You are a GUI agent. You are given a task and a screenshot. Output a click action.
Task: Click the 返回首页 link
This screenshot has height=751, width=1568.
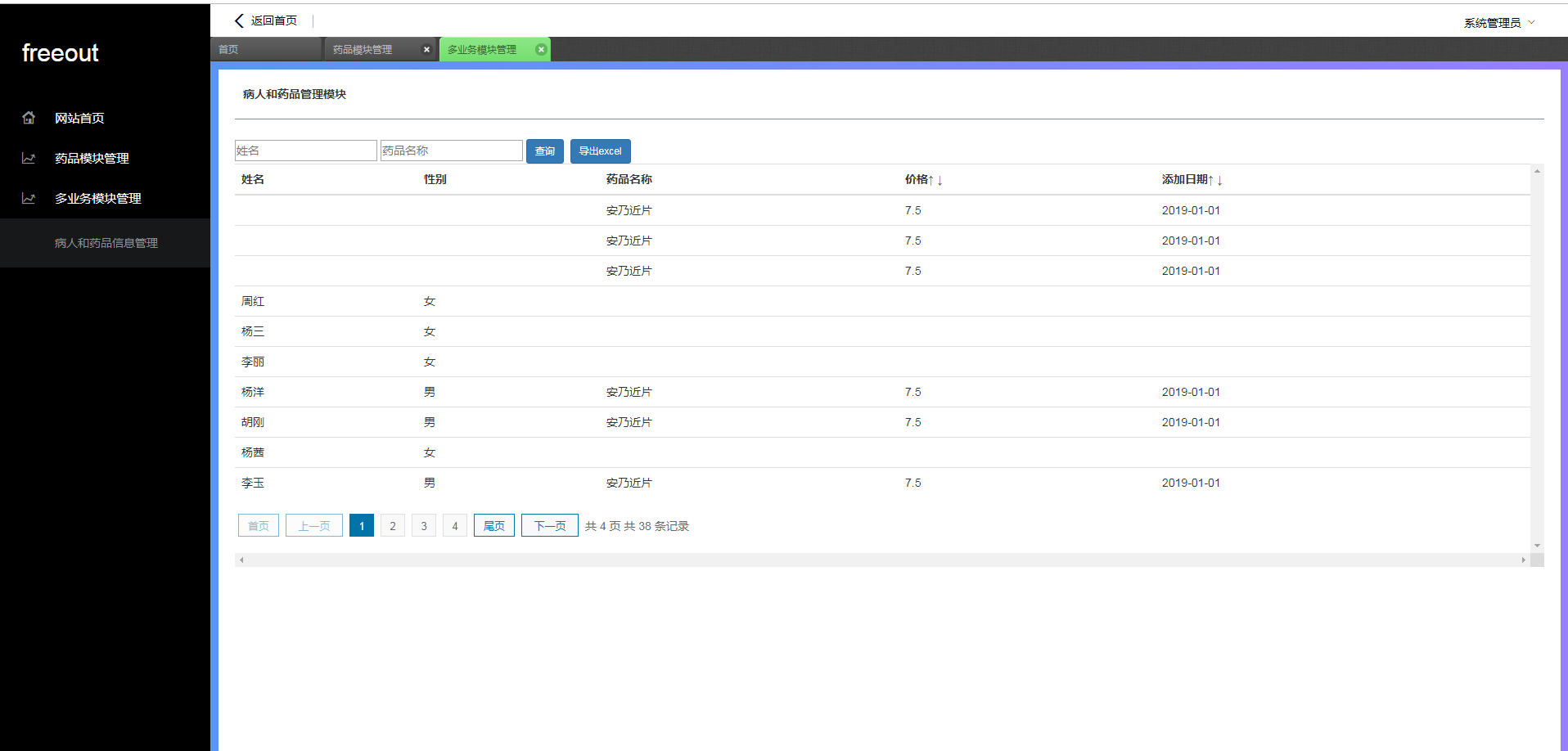274,20
